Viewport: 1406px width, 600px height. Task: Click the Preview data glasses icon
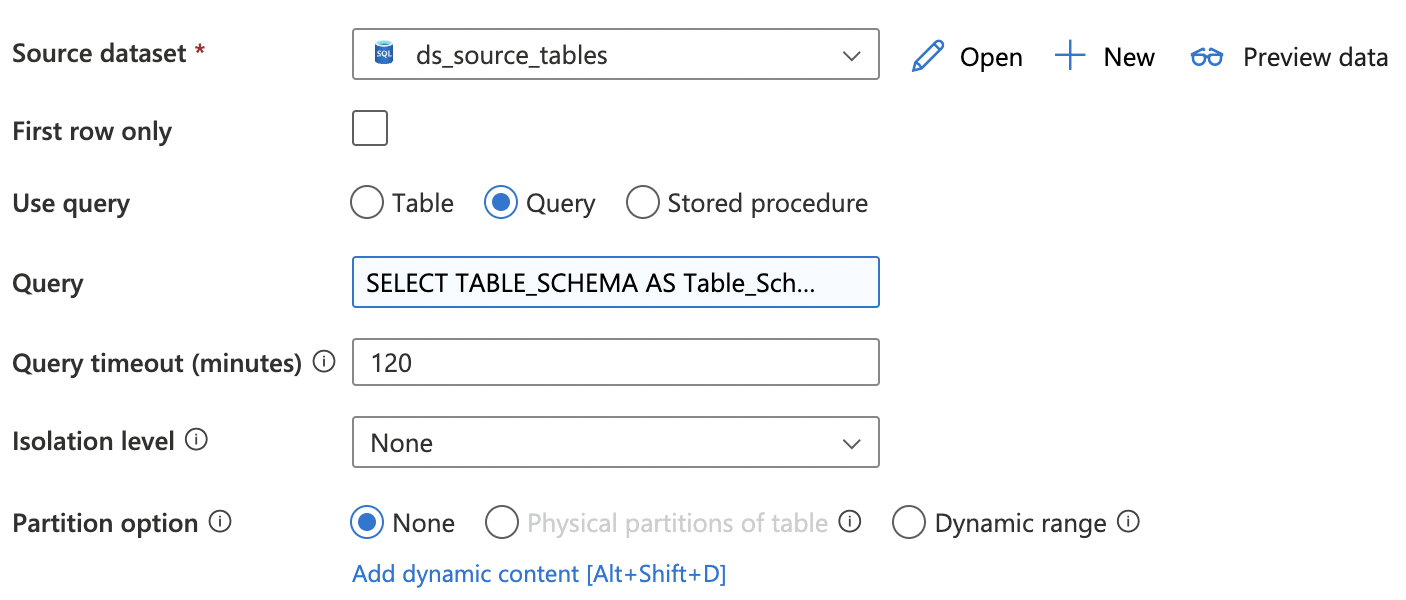(1207, 57)
